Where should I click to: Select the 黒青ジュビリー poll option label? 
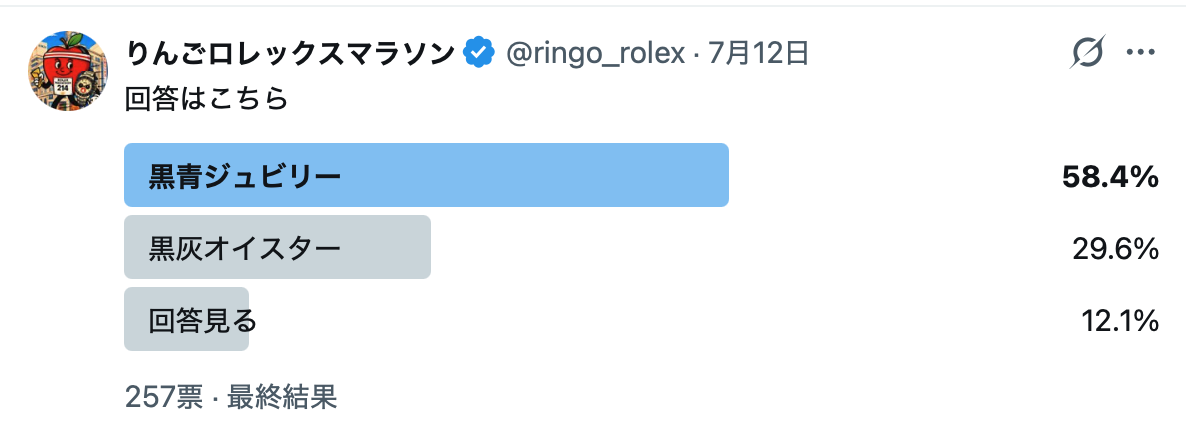244,176
